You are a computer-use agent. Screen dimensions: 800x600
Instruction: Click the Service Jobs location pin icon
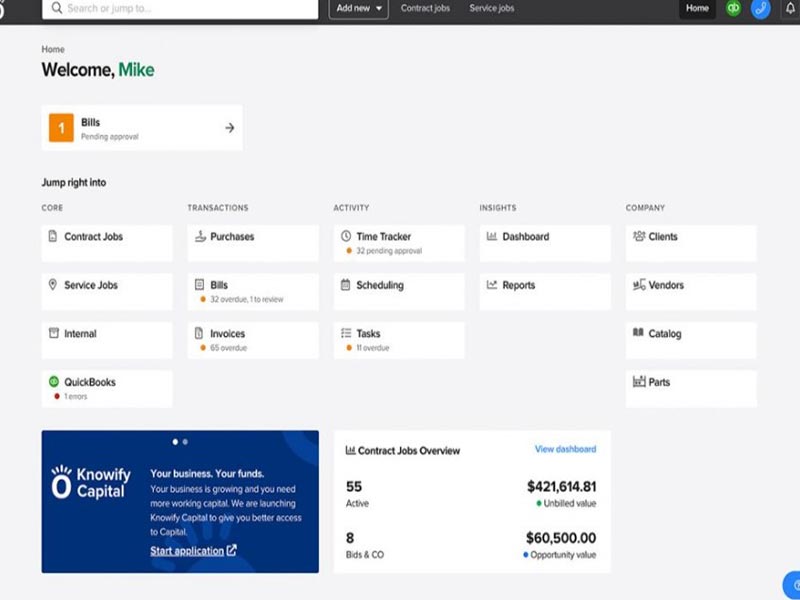53,285
